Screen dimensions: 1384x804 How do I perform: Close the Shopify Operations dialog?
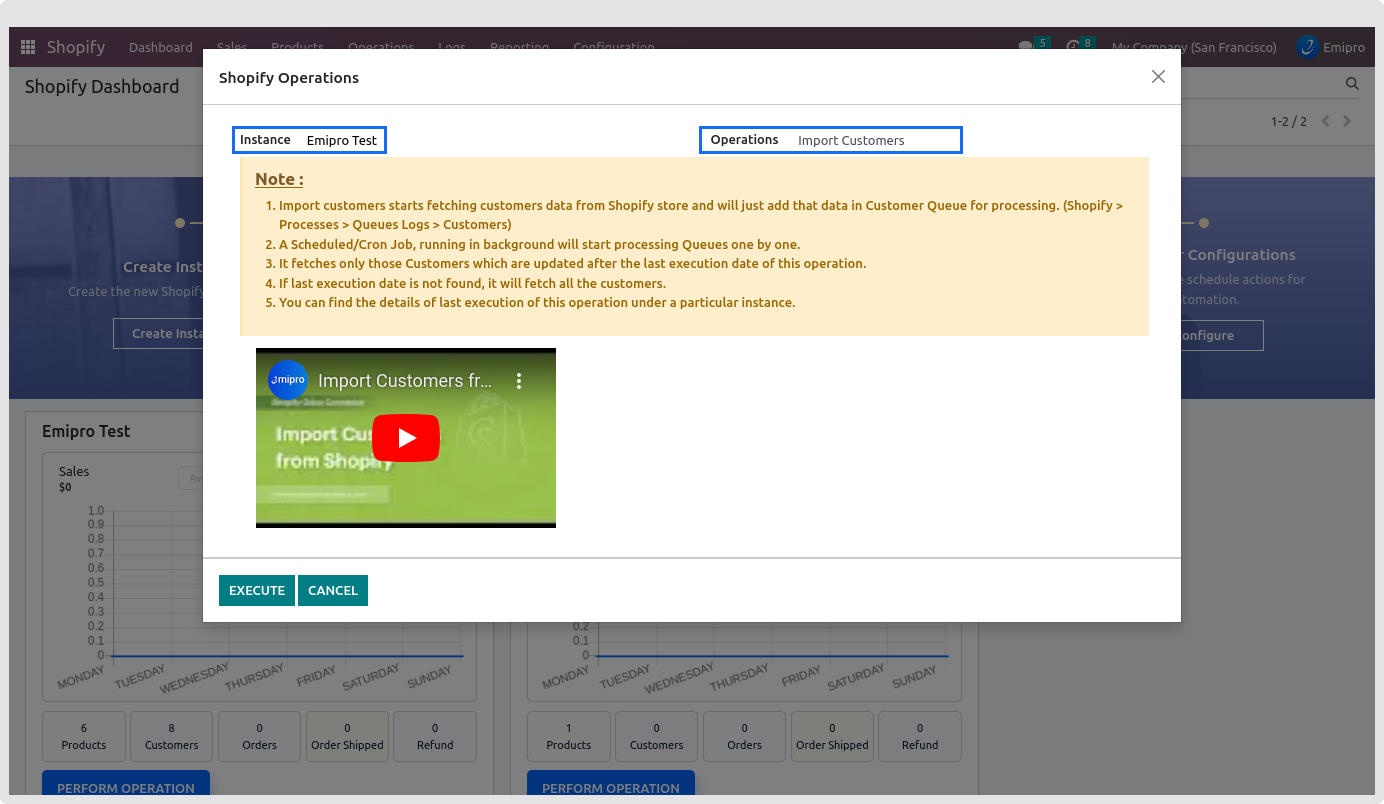tap(1158, 77)
